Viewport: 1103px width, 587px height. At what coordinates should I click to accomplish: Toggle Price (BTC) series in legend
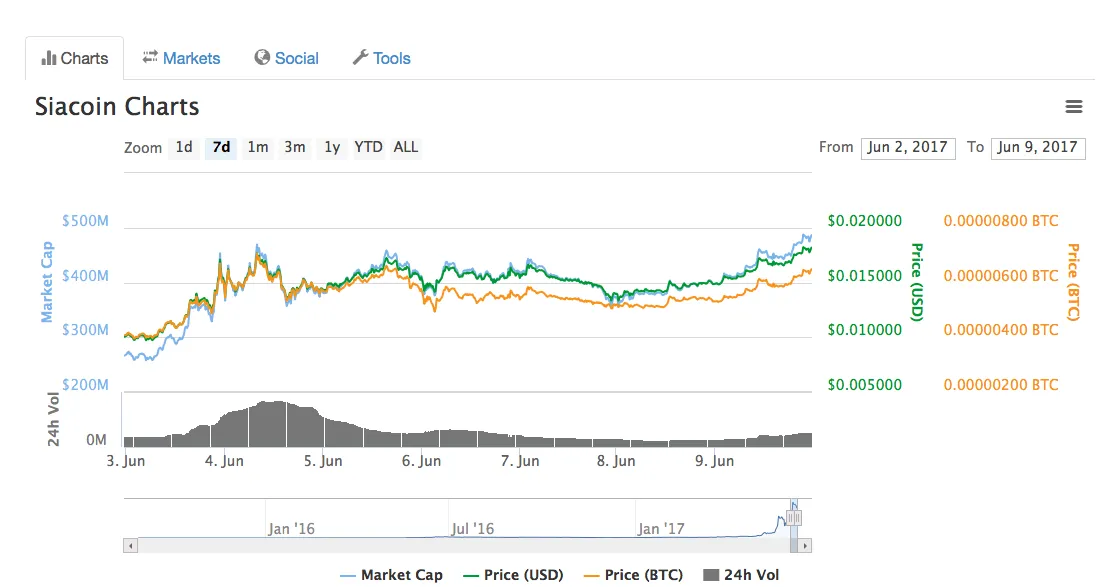pyautogui.click(x=634, y=575)
